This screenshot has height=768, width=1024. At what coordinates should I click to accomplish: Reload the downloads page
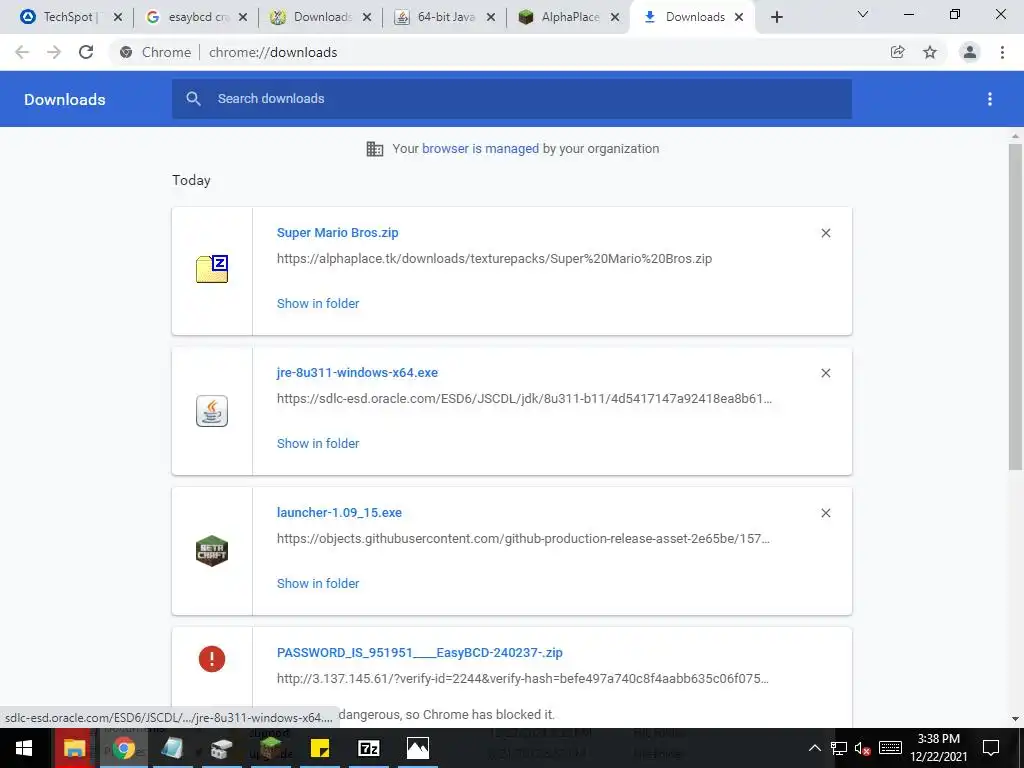click(x=86, y=52)
